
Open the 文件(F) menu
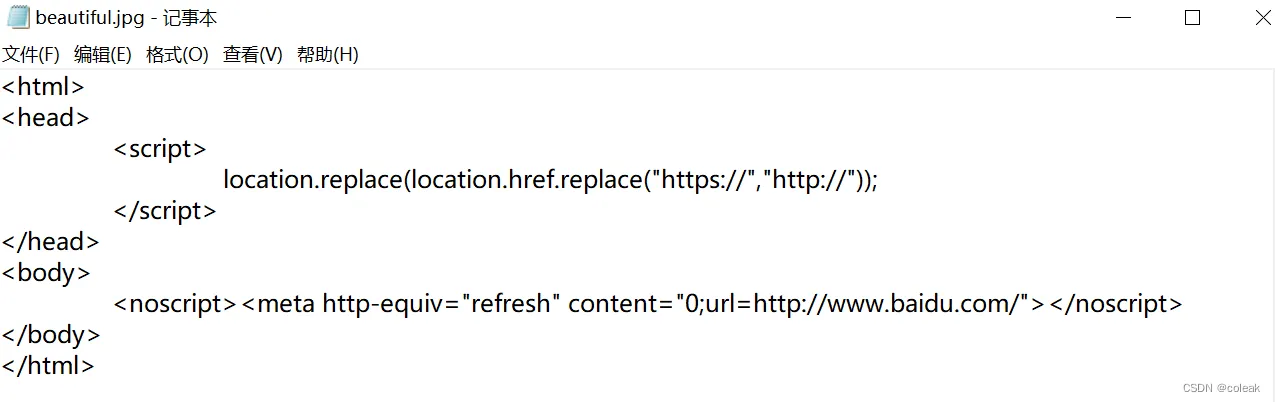pos(31,55)
